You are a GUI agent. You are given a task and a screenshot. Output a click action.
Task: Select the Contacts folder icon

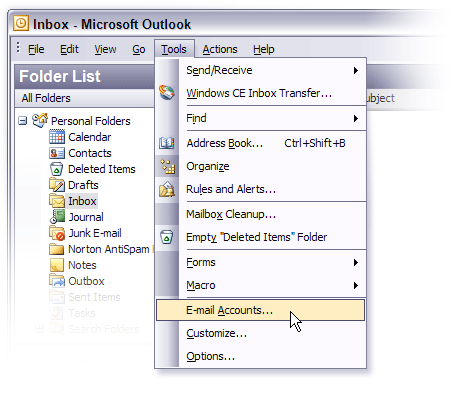pos(57,153)
